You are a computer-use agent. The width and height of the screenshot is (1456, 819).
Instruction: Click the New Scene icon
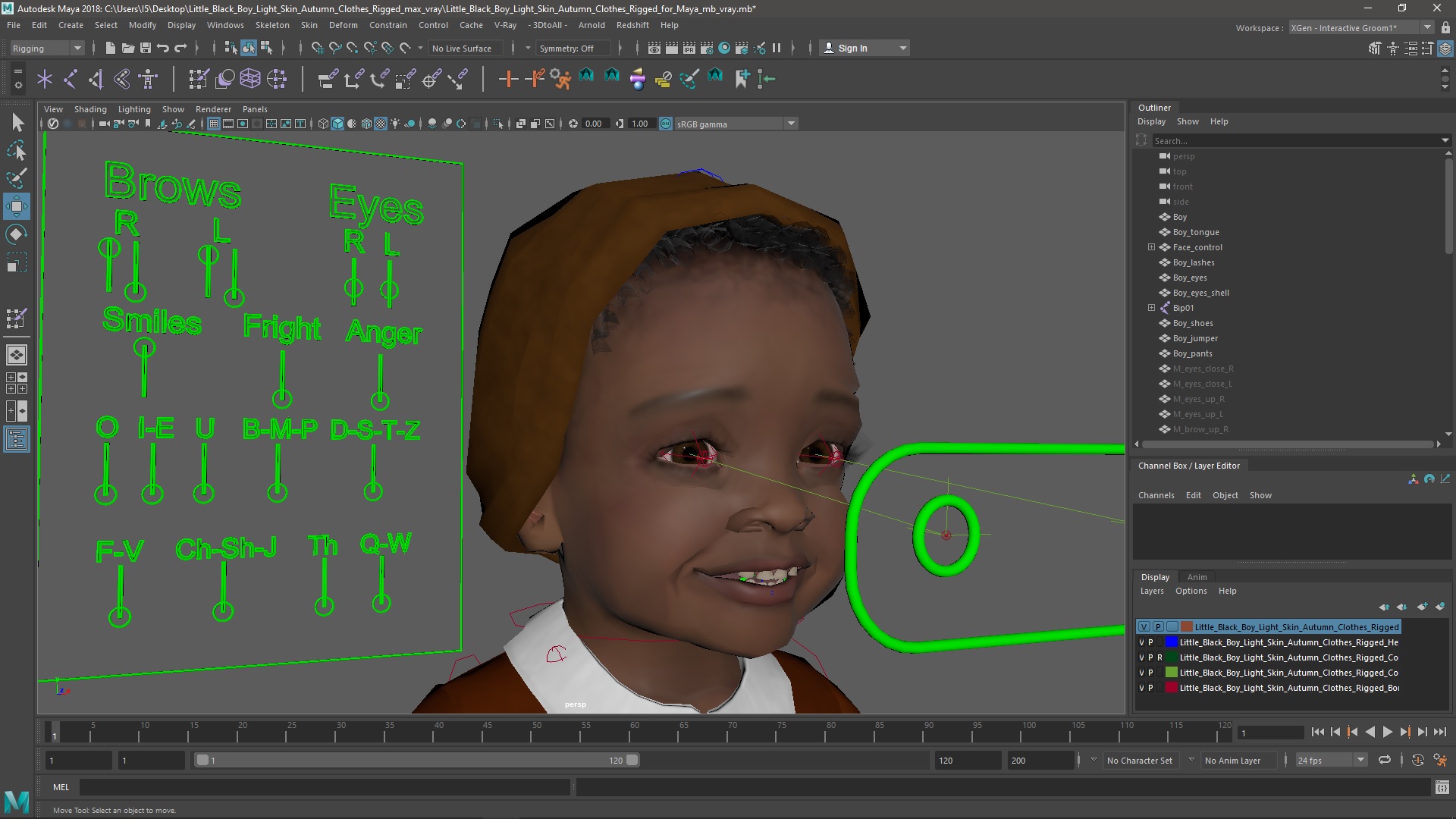tap(110, 48)
